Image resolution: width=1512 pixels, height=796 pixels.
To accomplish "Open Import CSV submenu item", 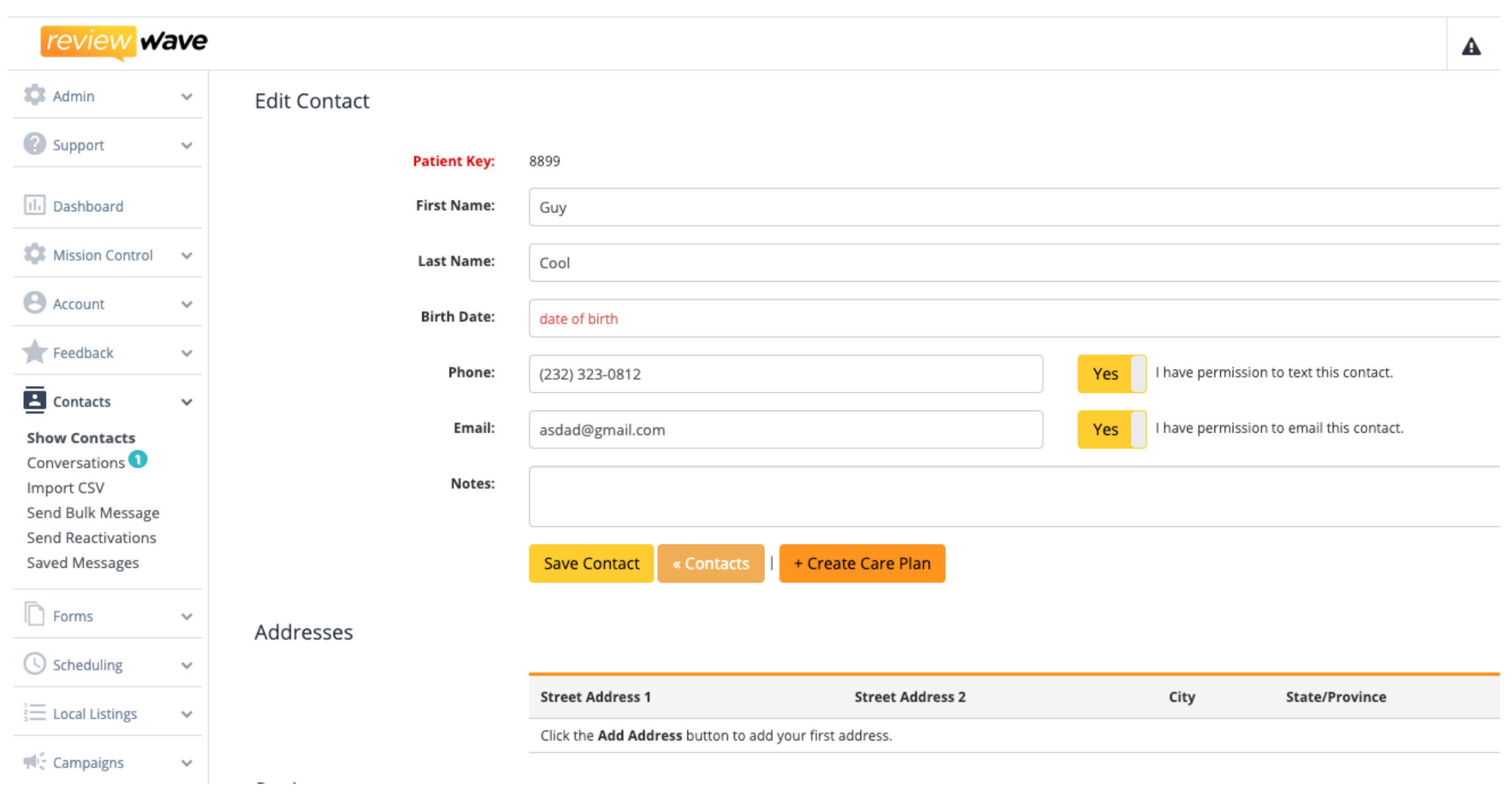I will [65, 488].
